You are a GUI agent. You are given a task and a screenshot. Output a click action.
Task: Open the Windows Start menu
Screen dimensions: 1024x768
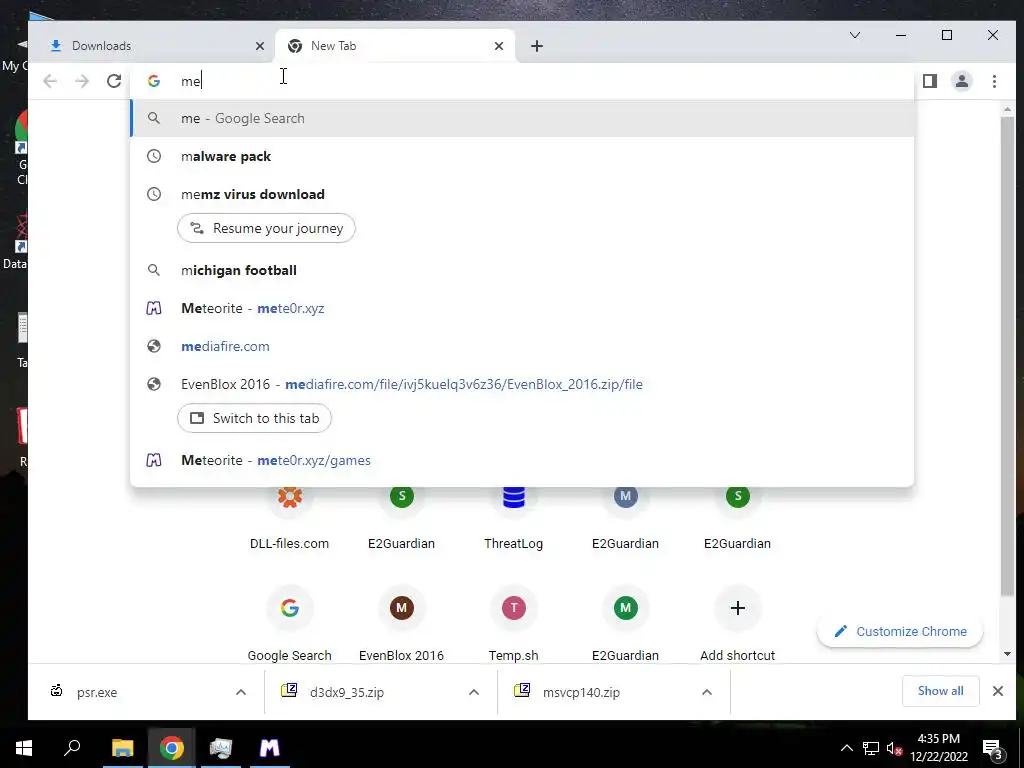[x=24, y=748]
